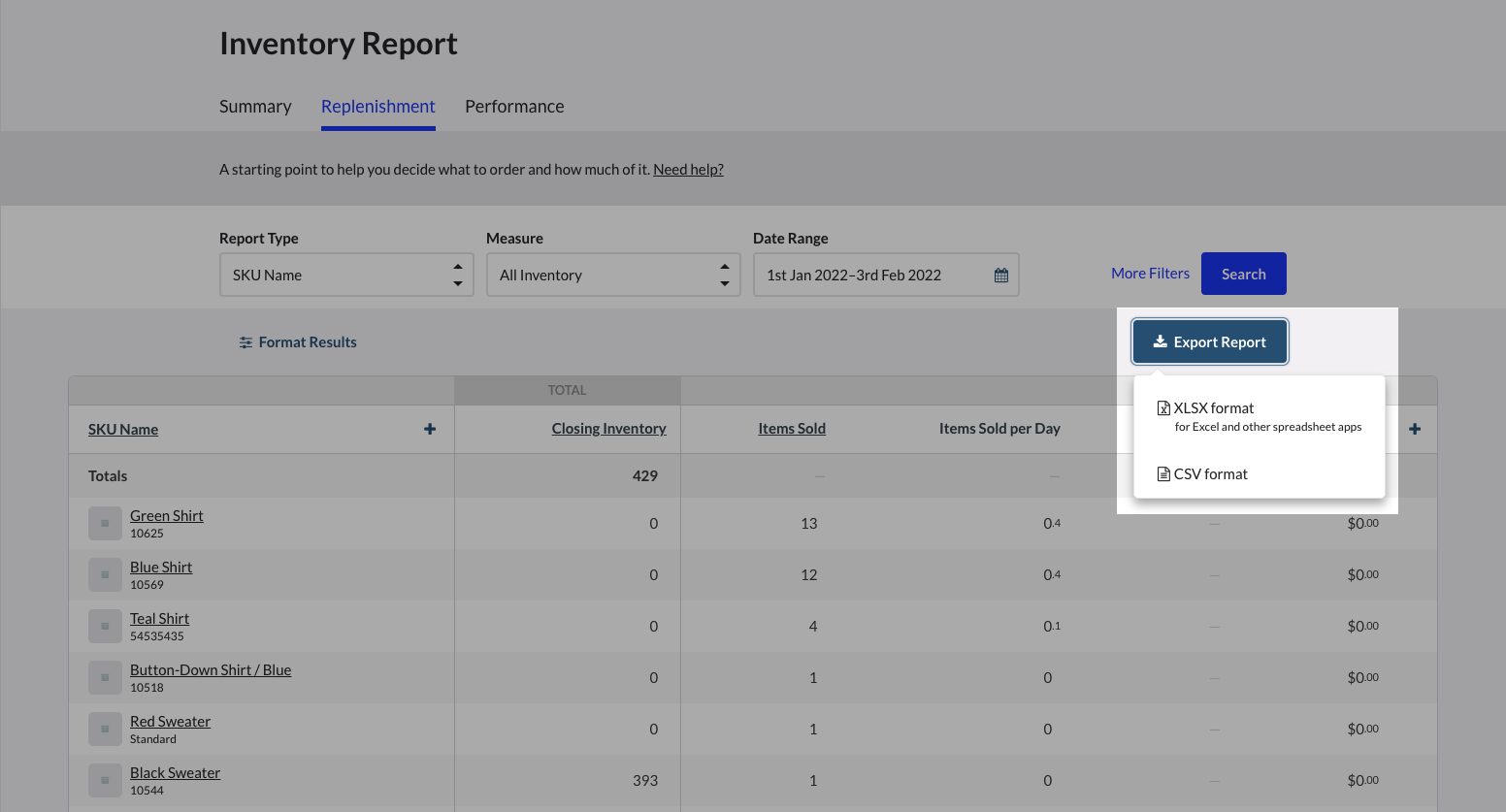Click the plus icon beside SKU Name header
This screenshot has height=812, width=1506.
point(430,429)
